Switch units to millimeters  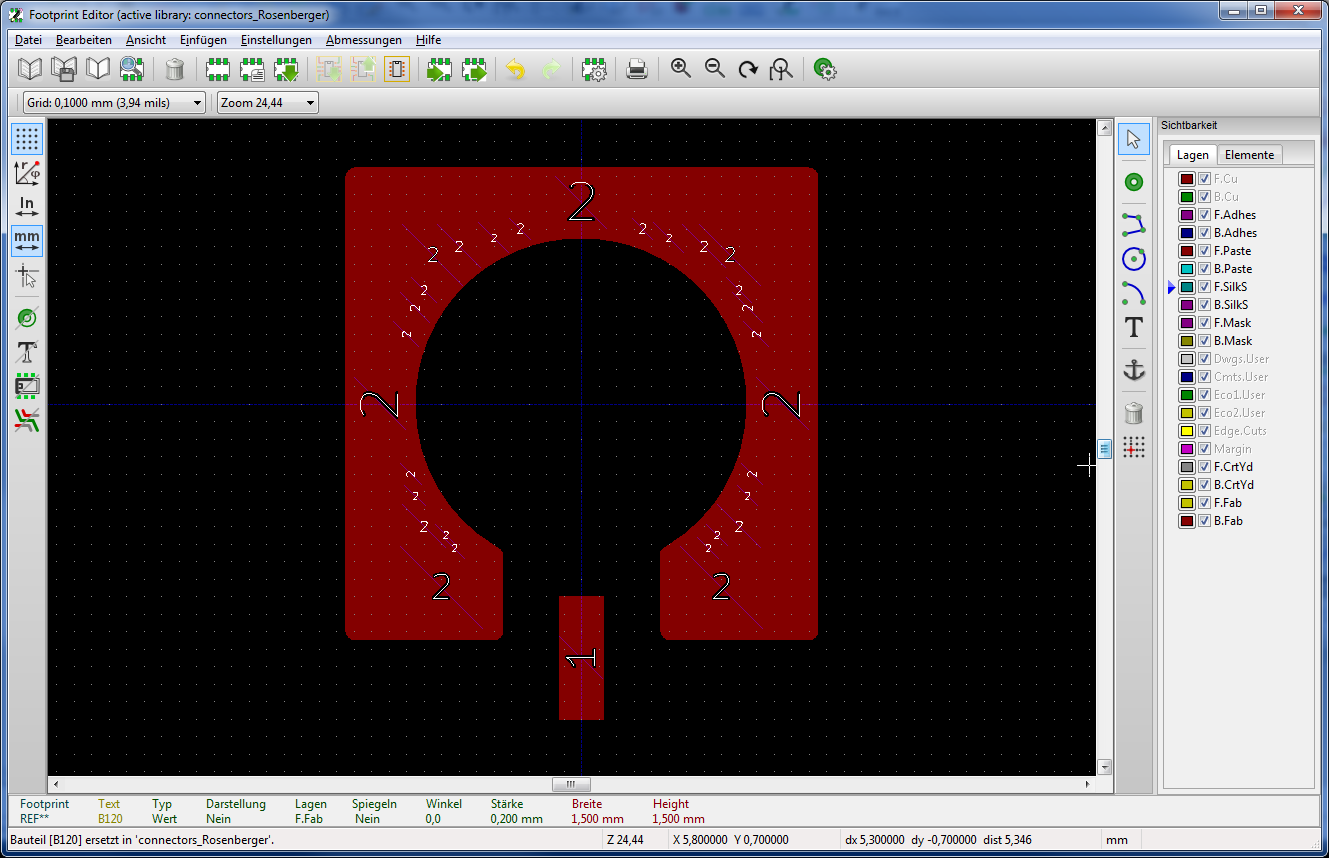pyautogui.click(x=28, y=241)
